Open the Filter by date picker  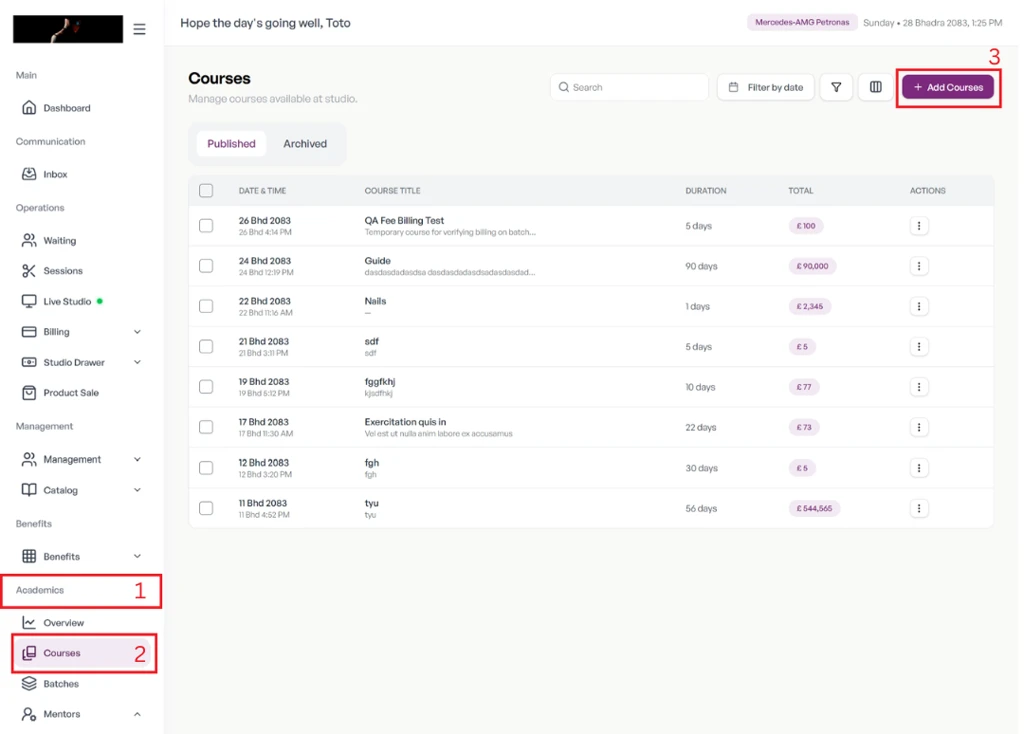pyautogui.click(x=765, y=87)
